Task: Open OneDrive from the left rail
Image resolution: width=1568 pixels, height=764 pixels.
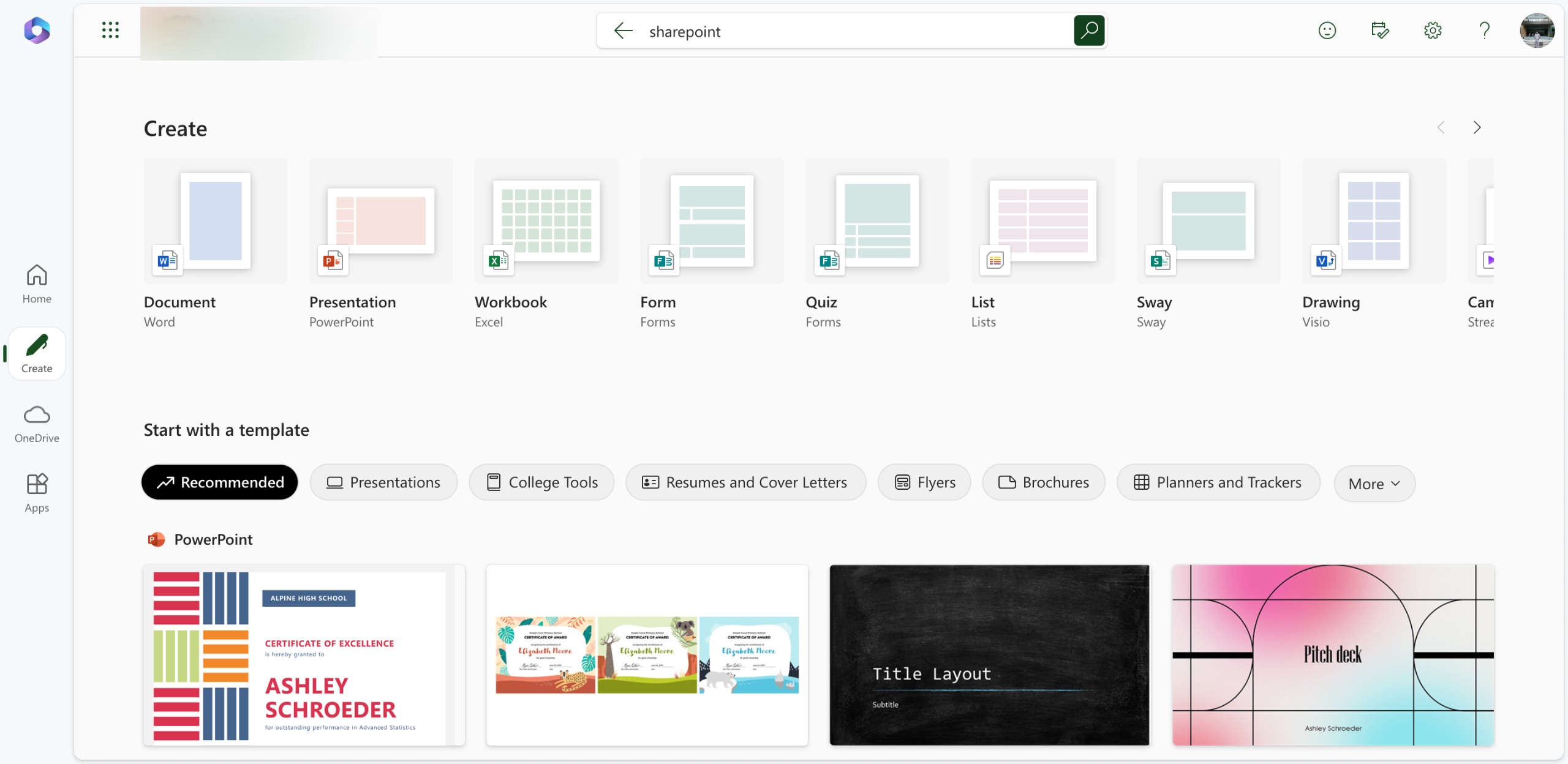Action: click(x=37, y=424)
